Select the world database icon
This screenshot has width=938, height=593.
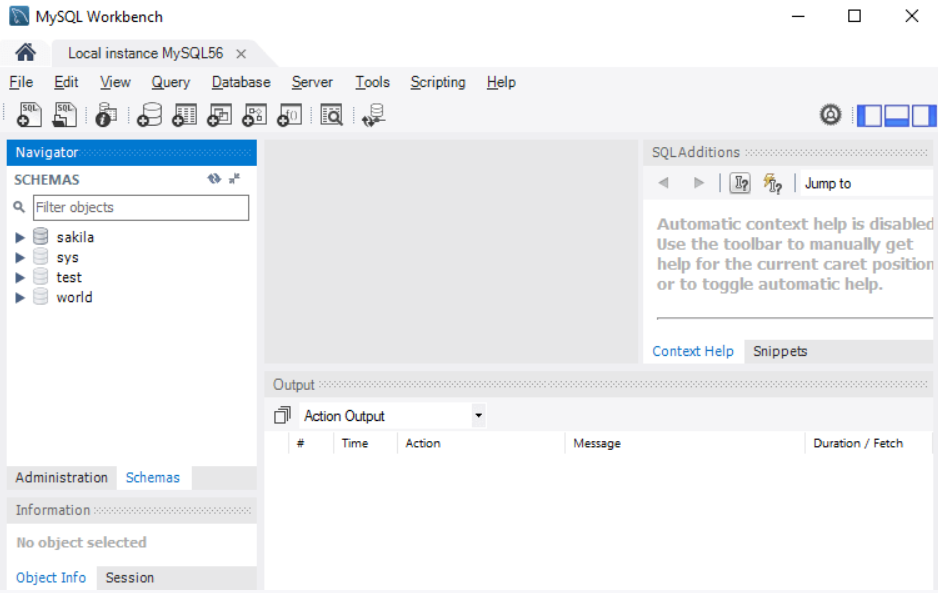(40, 296)
